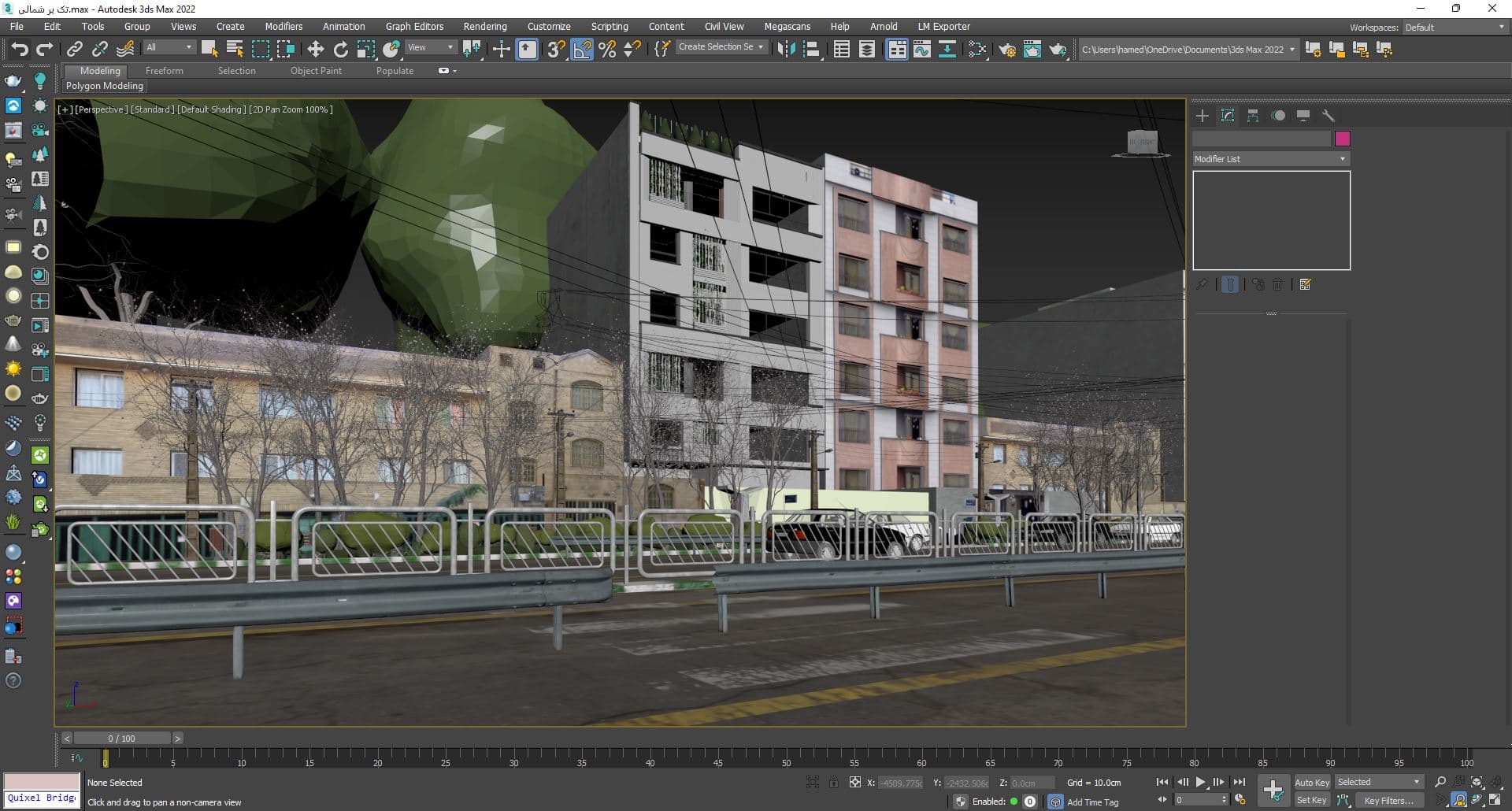Click the Zoom Extents All navigation icon
Viewport: 1512px width, 811px height.
(1497, 782)
